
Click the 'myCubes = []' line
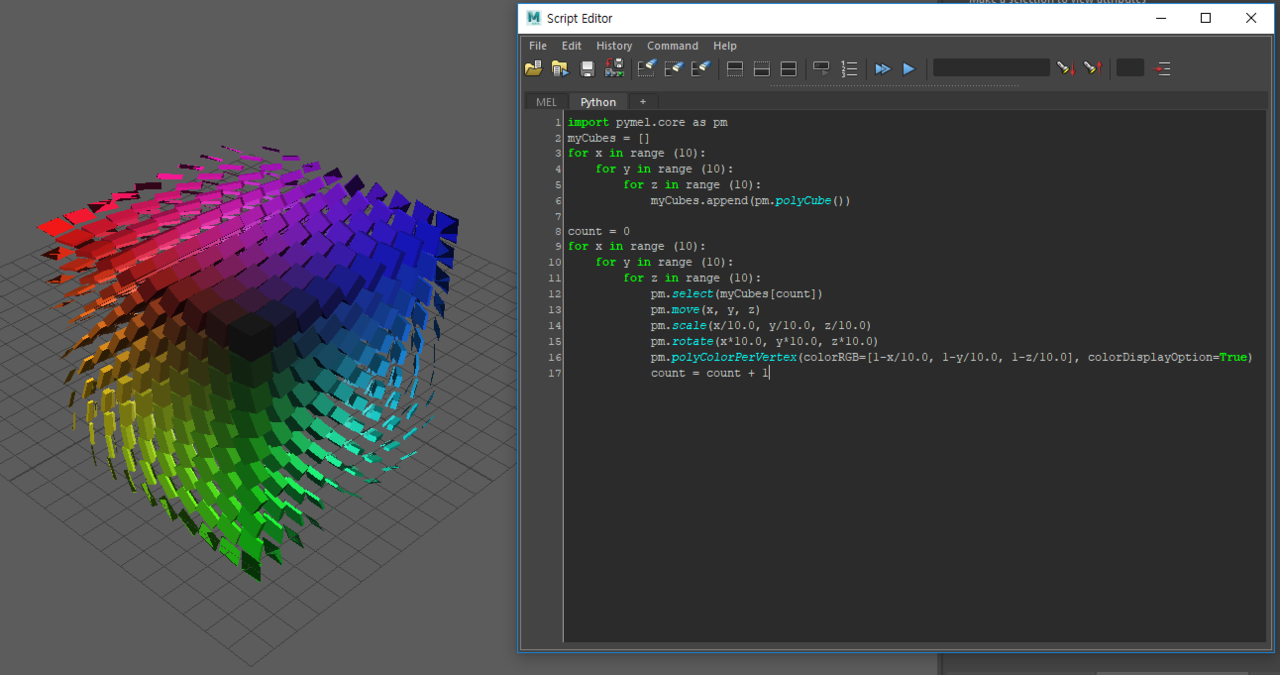[x=609, y=138]
